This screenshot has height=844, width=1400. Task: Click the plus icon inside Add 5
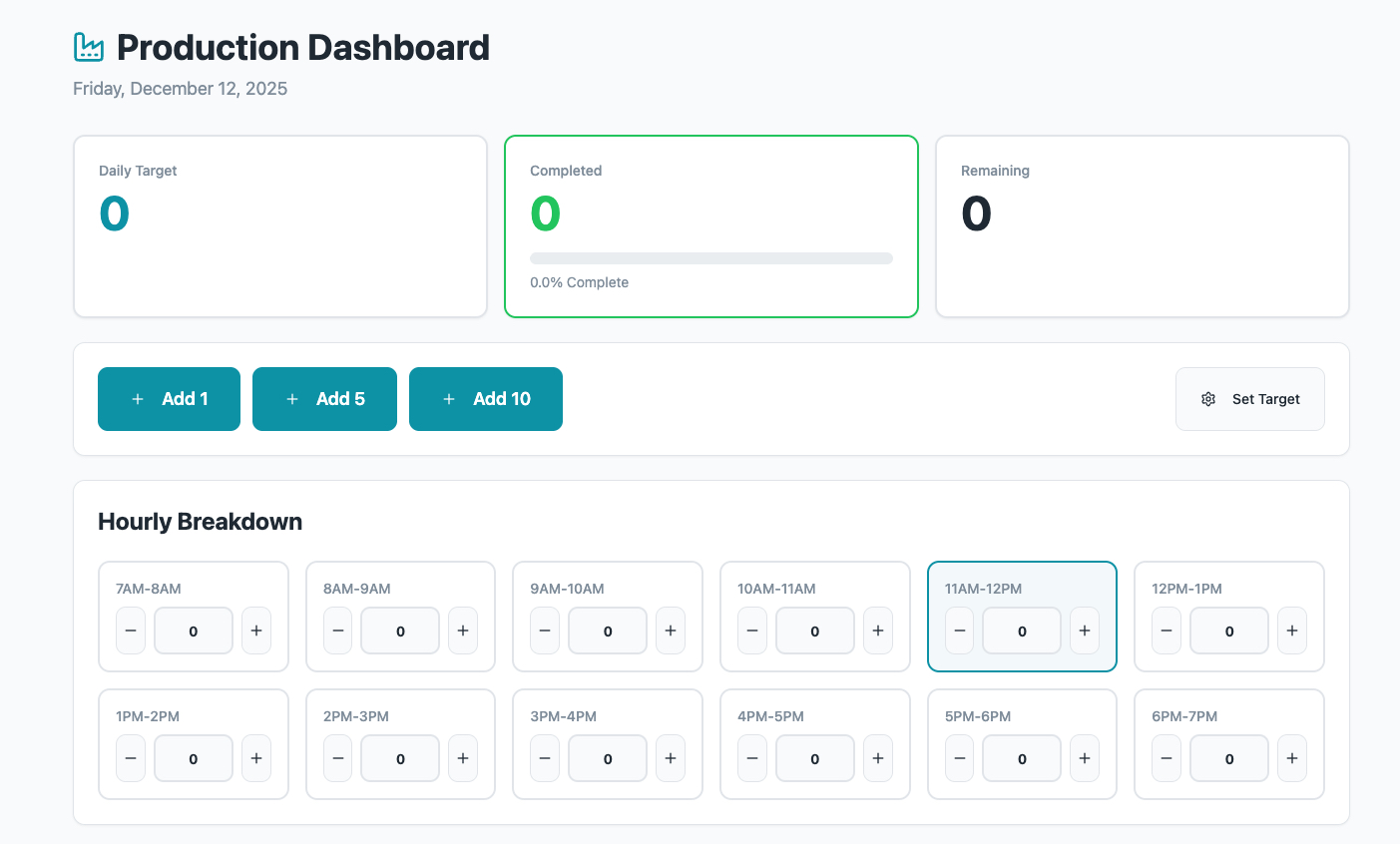(x=292, y=398)
